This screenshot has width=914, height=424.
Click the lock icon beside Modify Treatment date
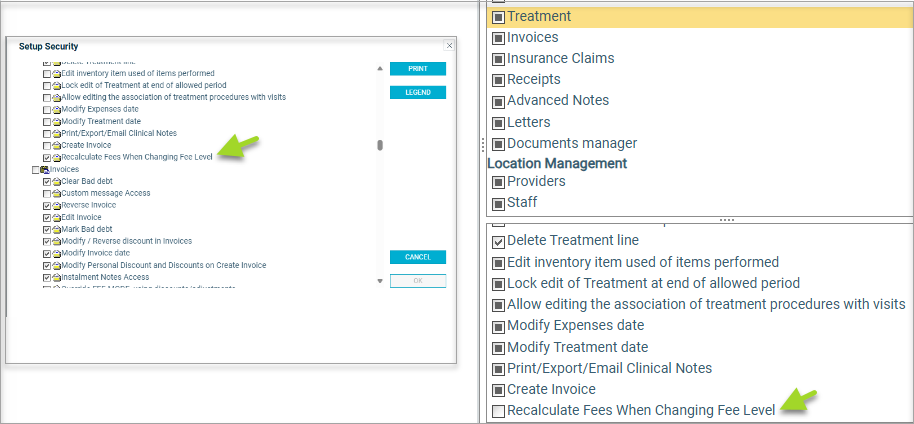point(56,122)
